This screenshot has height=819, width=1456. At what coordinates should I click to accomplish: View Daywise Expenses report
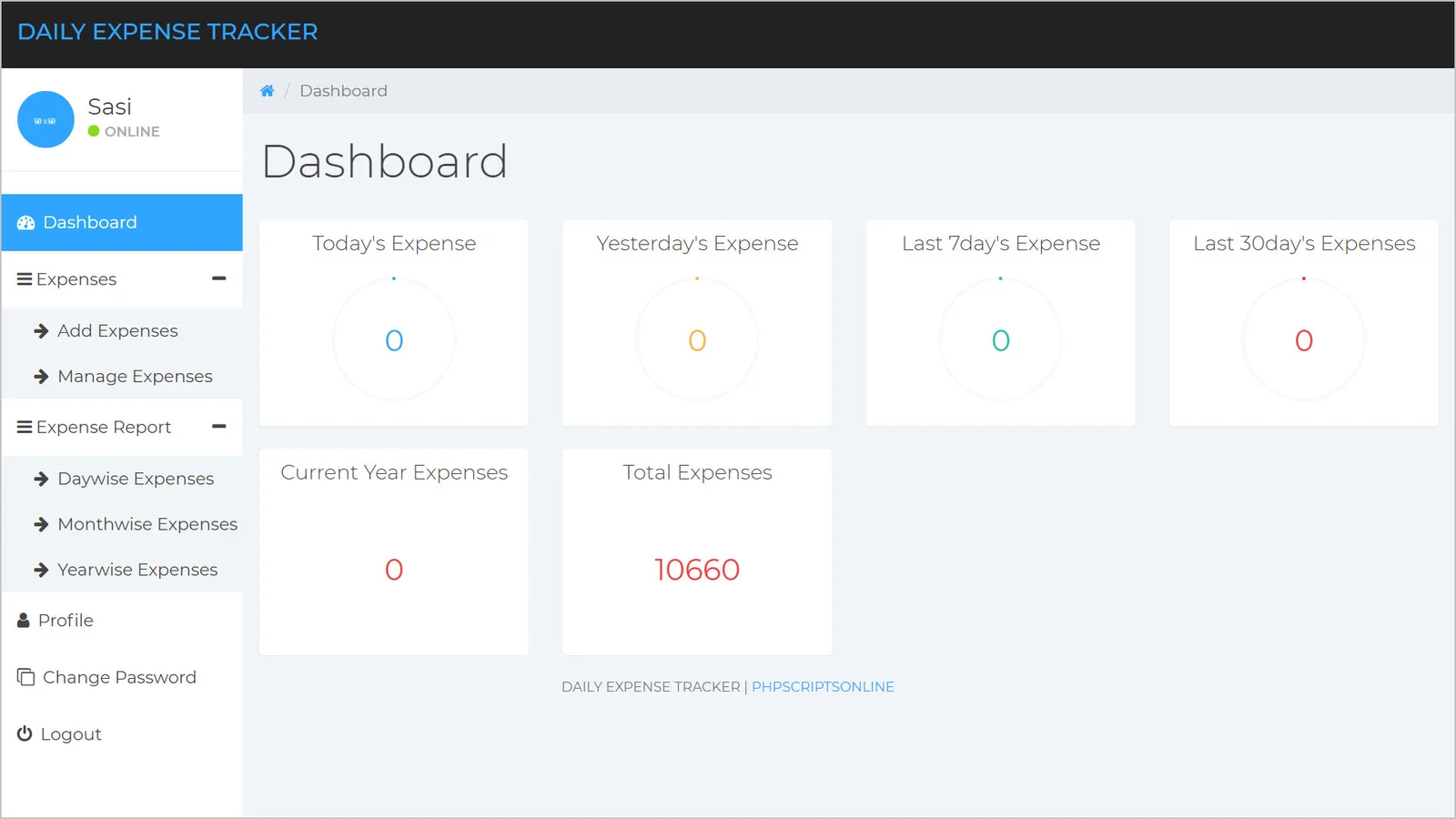(122, 479)
